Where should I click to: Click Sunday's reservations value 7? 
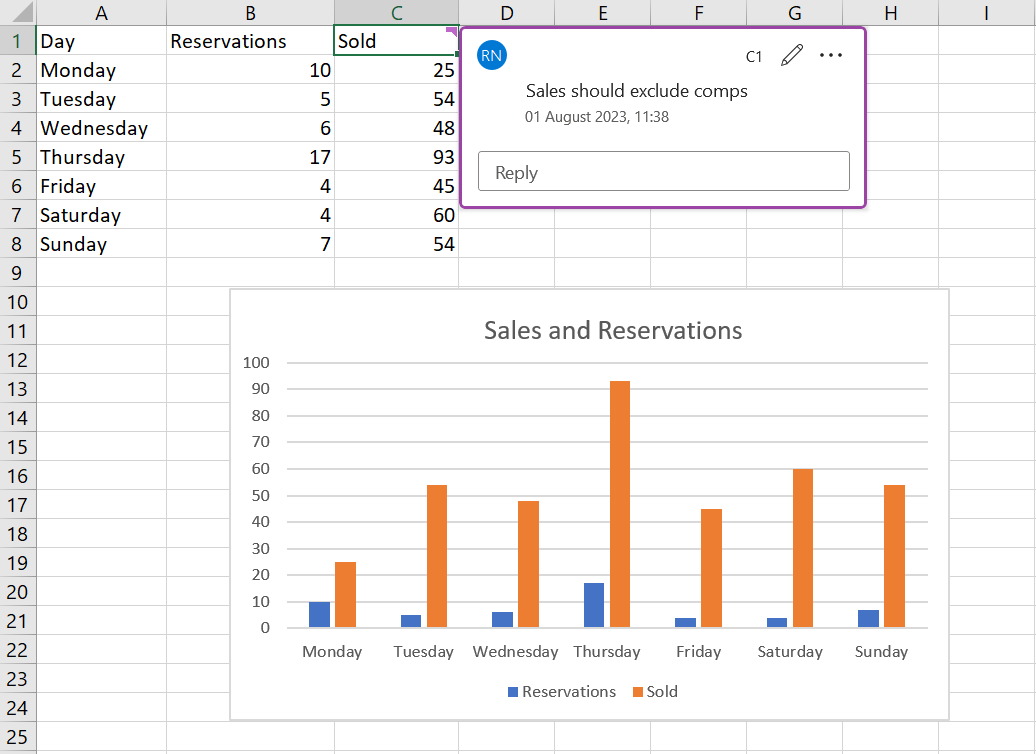point(250,245)
